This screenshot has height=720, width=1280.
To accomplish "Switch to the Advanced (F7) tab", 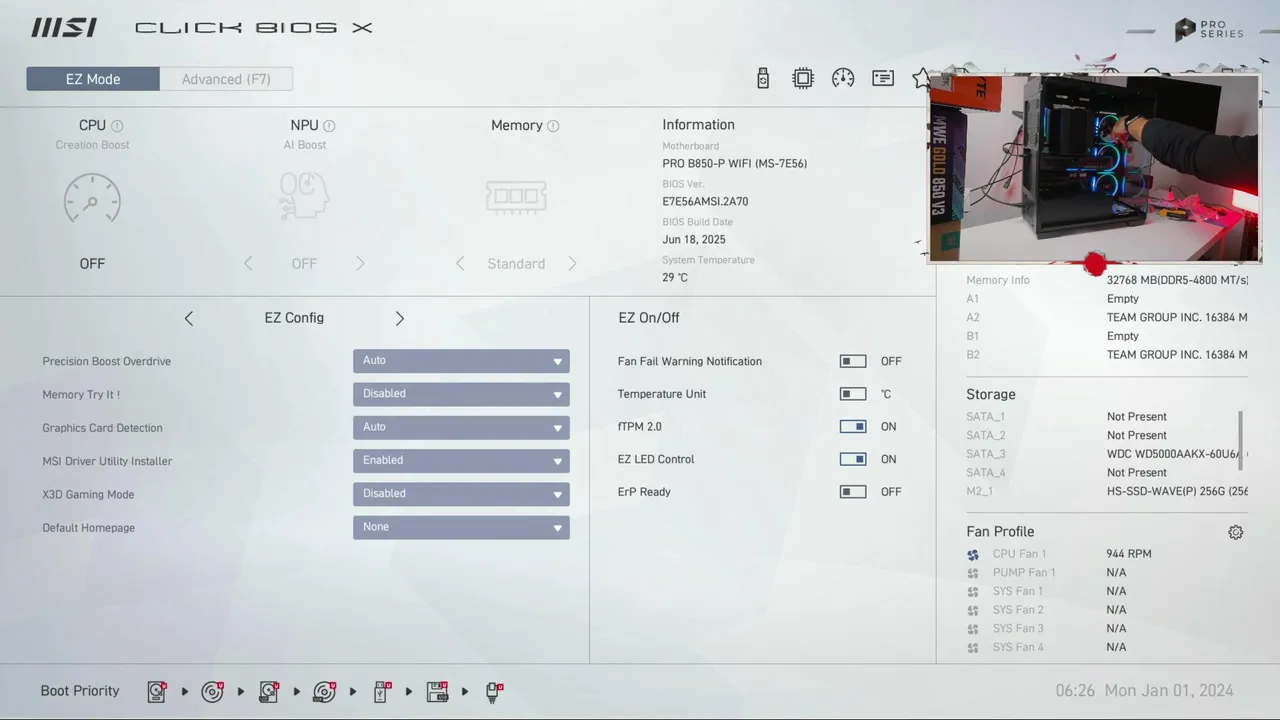I will coord(226,79).
